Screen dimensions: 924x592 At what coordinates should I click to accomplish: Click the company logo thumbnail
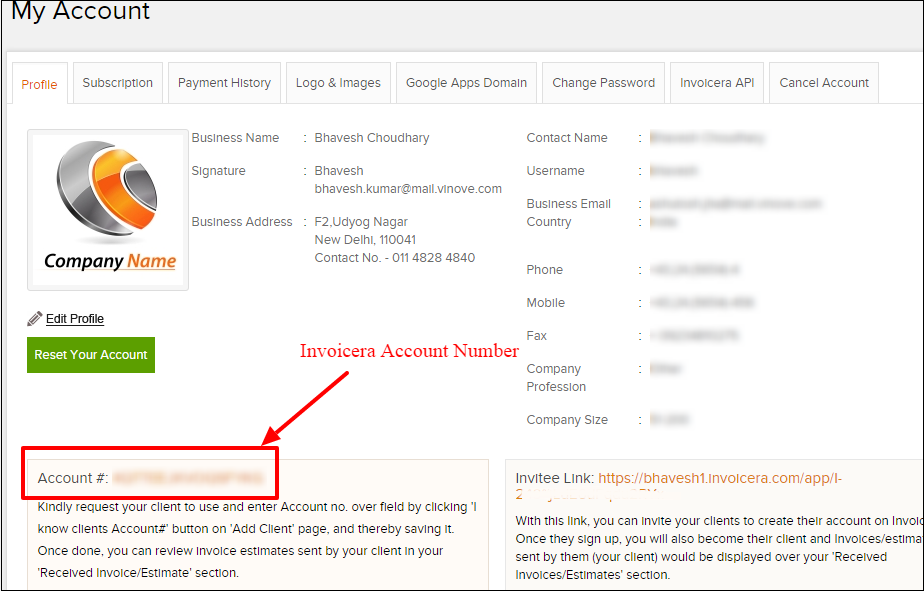[108, 210]
